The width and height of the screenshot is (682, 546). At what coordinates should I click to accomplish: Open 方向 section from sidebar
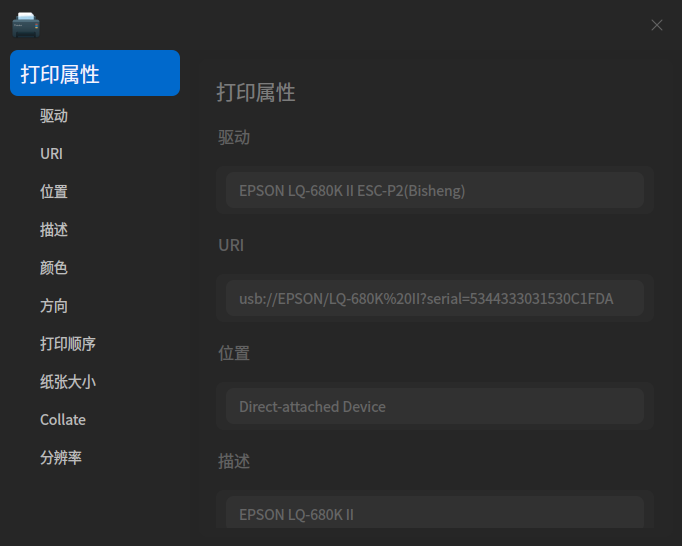click(x=54, y=306)
